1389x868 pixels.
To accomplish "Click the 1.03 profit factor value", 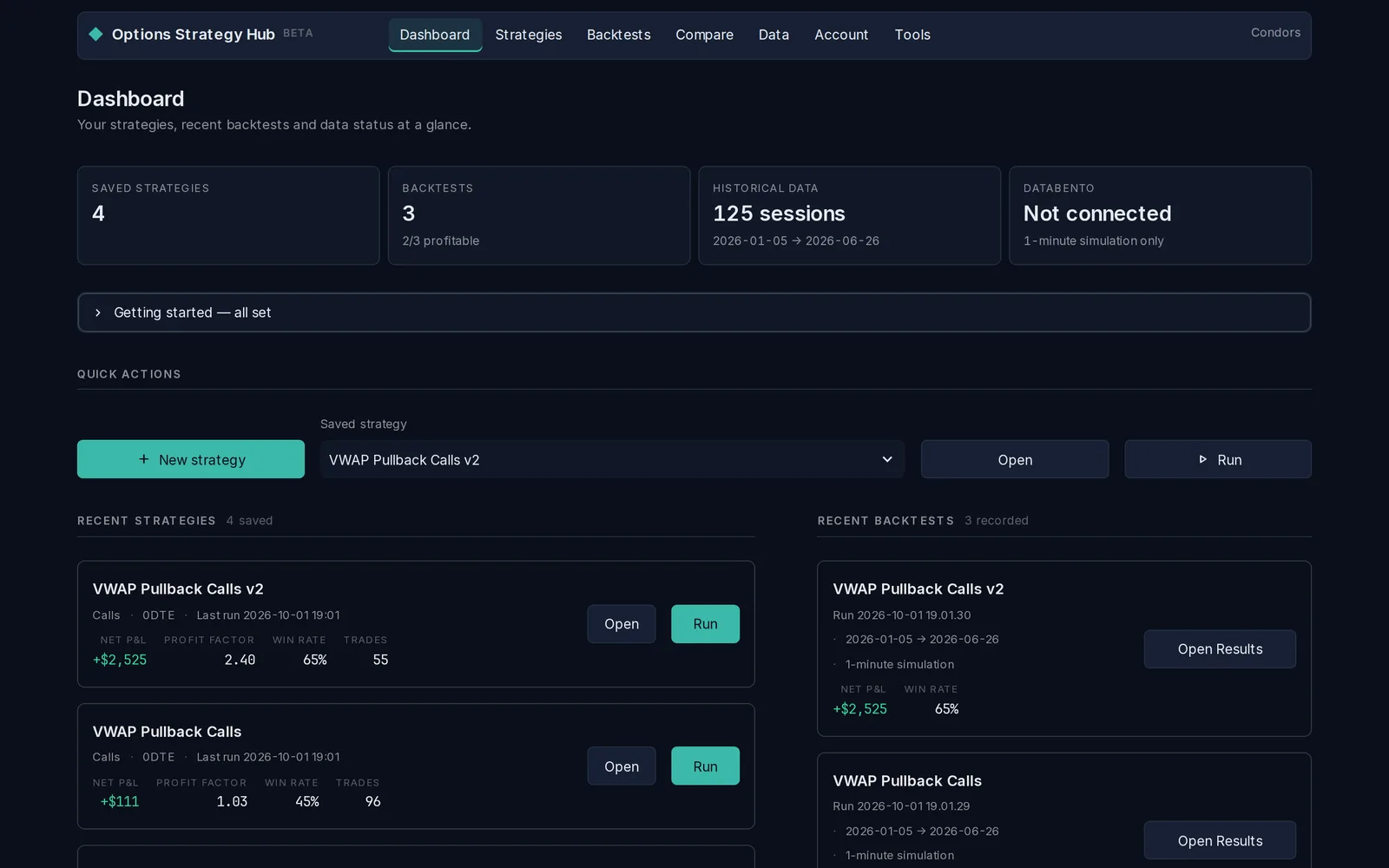I will [232, 802].
